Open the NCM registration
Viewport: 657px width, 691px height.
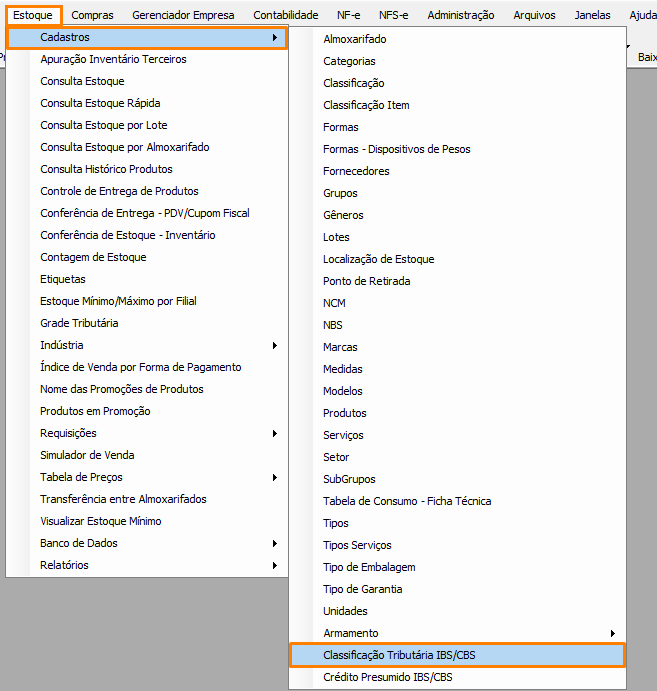(x=457, y=304)
